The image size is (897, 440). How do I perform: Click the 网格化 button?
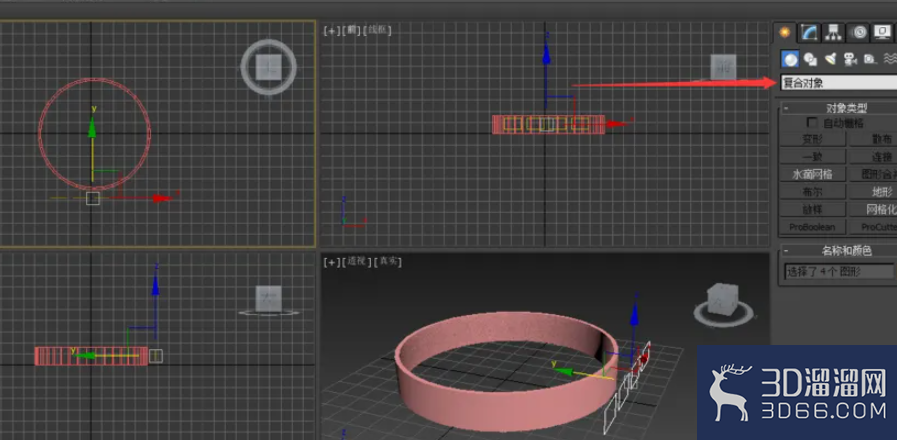tap(873, 209)
